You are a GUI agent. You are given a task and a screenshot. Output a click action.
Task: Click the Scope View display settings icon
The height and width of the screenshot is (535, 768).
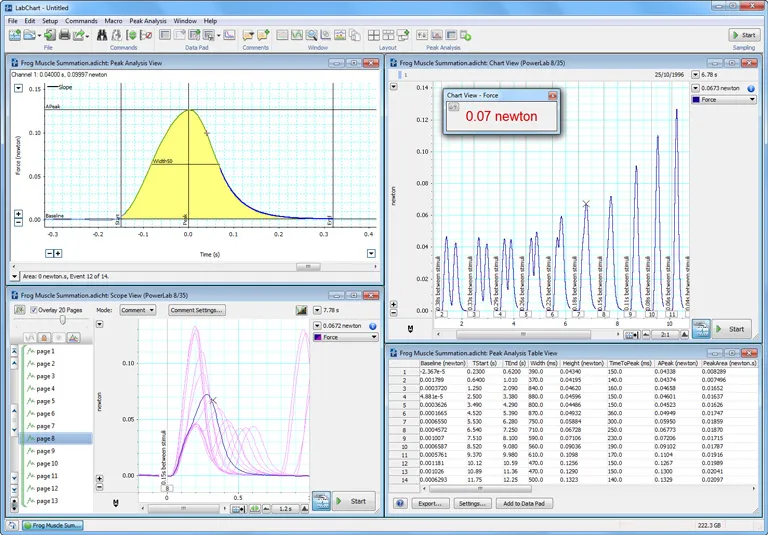[302, 310]
